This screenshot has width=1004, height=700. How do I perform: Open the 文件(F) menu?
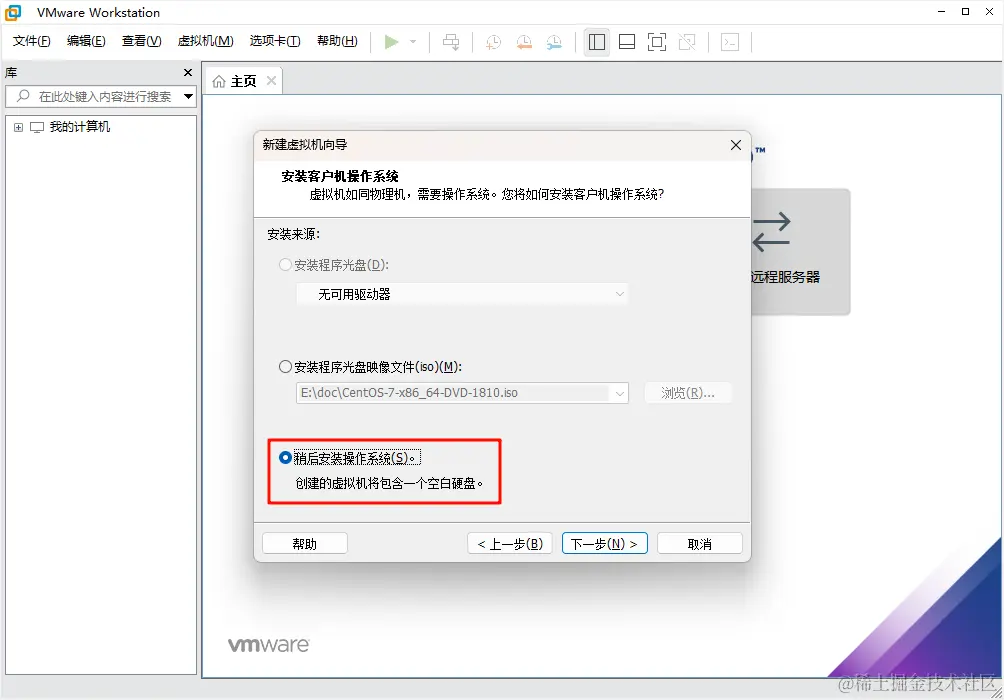point(31,41)
